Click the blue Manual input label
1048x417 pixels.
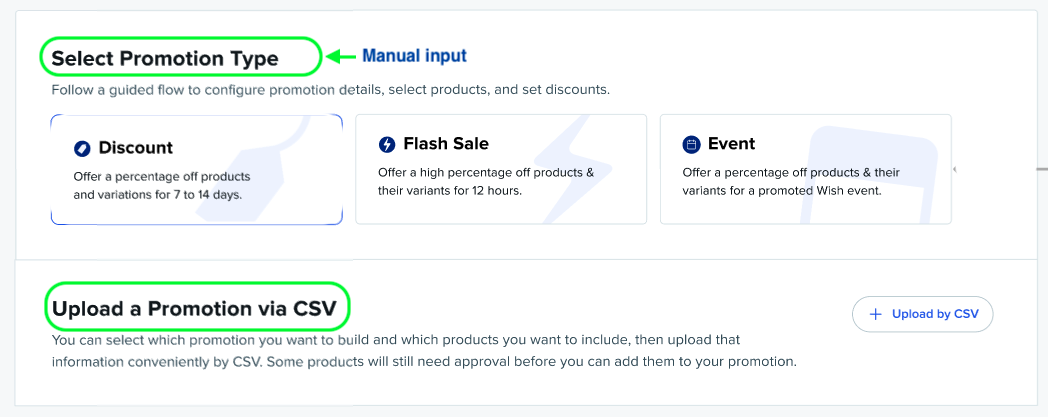414,56
